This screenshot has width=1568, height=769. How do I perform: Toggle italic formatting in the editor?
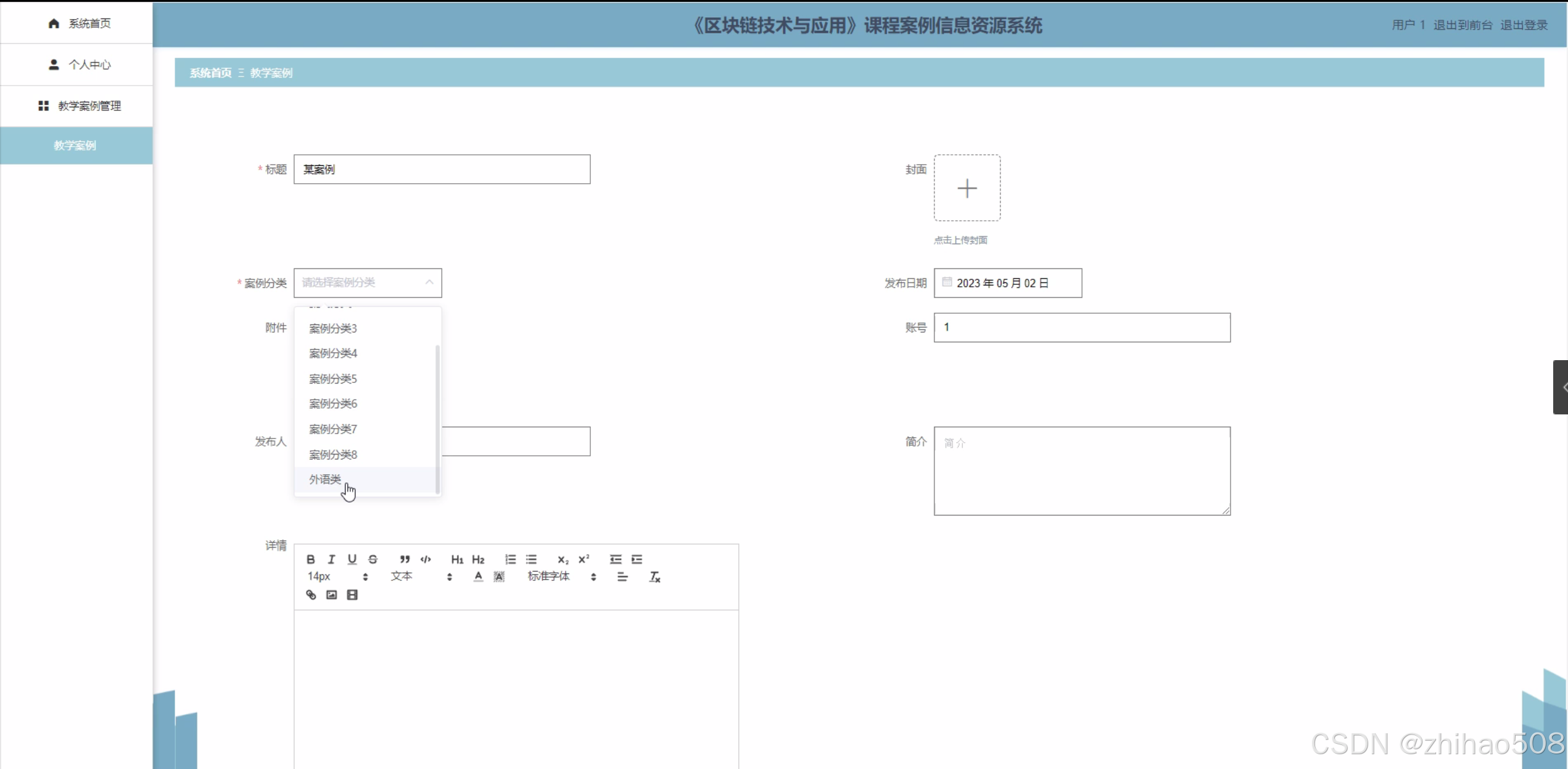pyautogui.click(x=331, y=559)
